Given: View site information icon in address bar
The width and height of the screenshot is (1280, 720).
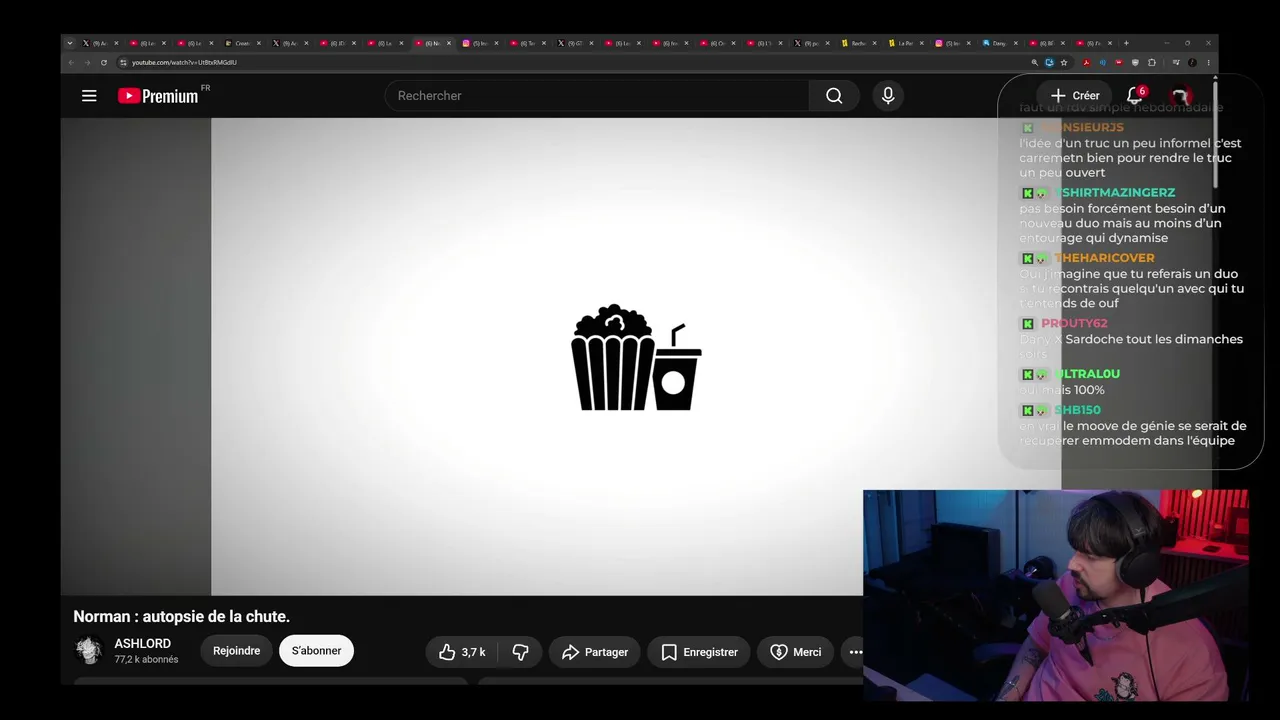Looking at the screenshot, I should (x=123, y=62).
